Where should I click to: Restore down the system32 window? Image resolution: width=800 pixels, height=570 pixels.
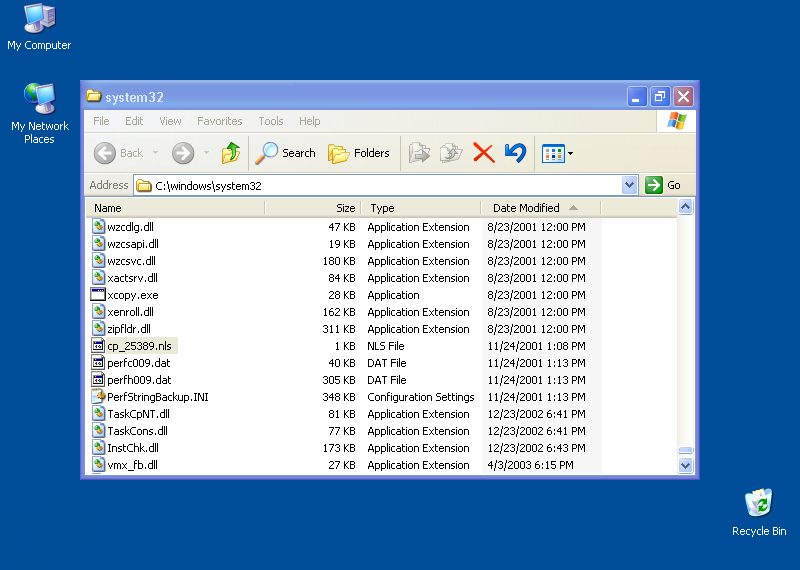click(x=660, y=96)
